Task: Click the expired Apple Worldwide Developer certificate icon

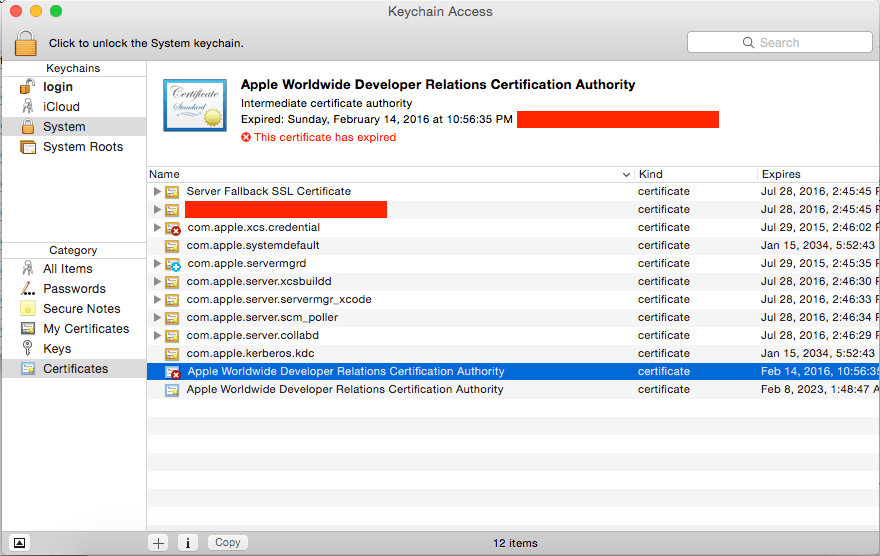Action: tap(172, 372)
